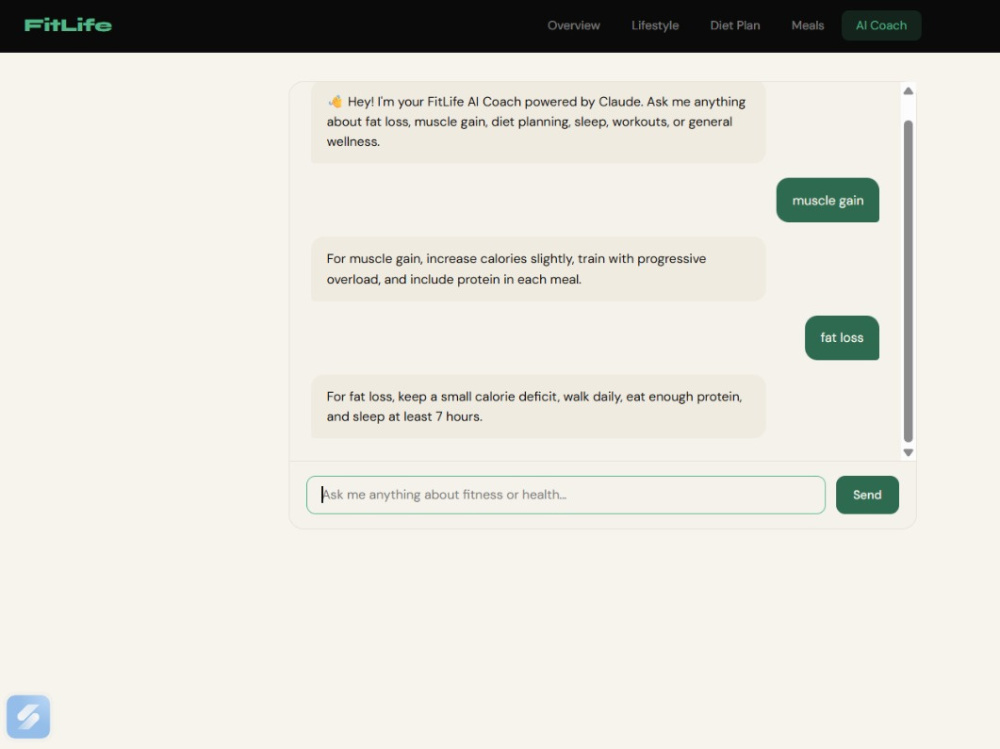Switch to the Diet Plan tab
This screenshot has width=1000, height=749.
click(735, 26)
